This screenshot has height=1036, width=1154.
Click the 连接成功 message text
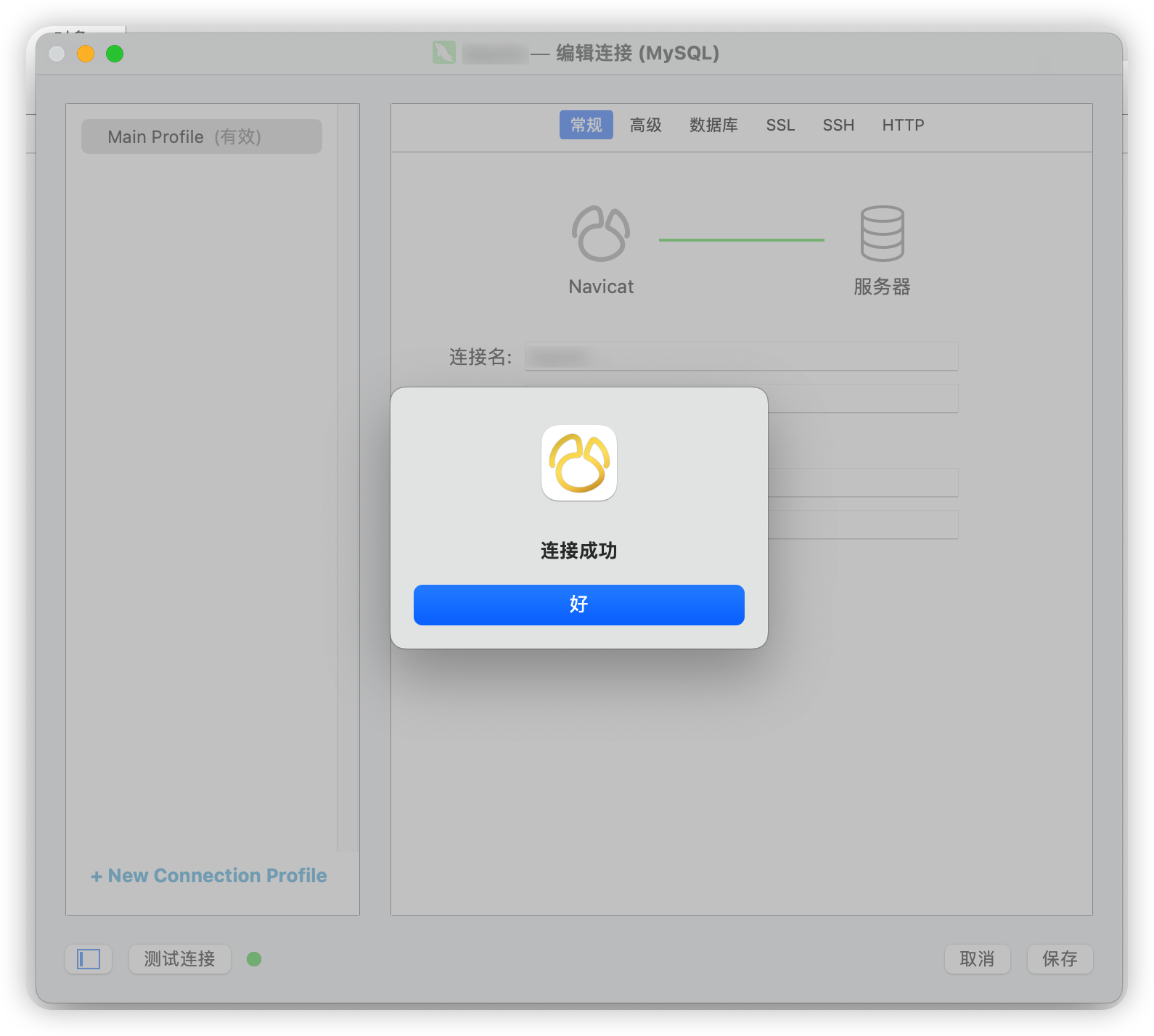point(578,551)
